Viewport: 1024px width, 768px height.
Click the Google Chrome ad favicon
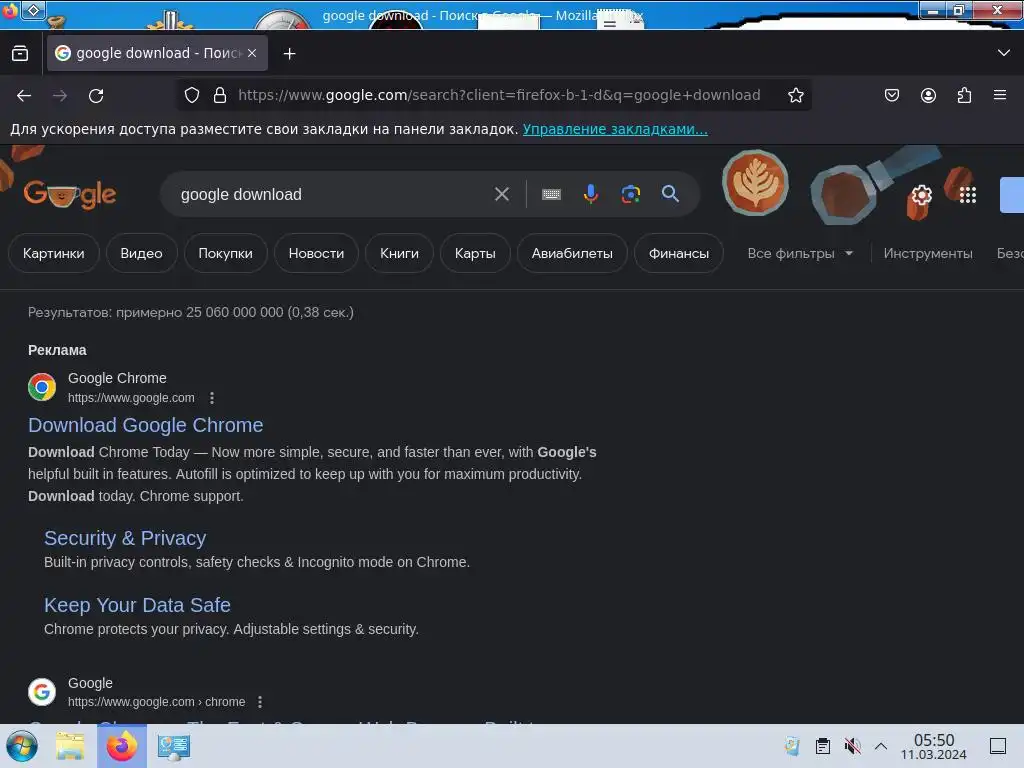(42, 387)
